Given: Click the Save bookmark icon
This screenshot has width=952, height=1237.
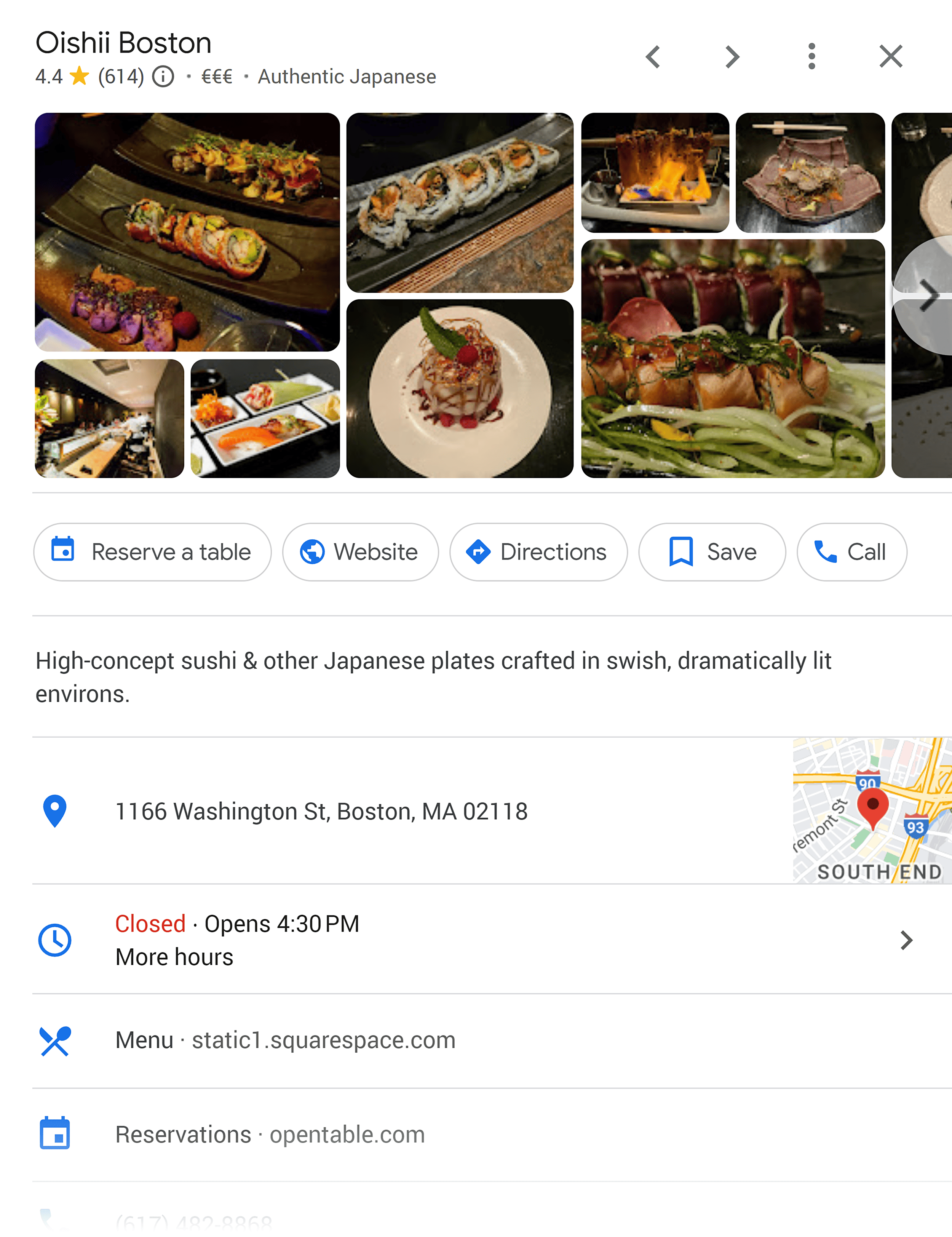Looking at the screenshot, I should pyautogui.click(x=681, y=551).
